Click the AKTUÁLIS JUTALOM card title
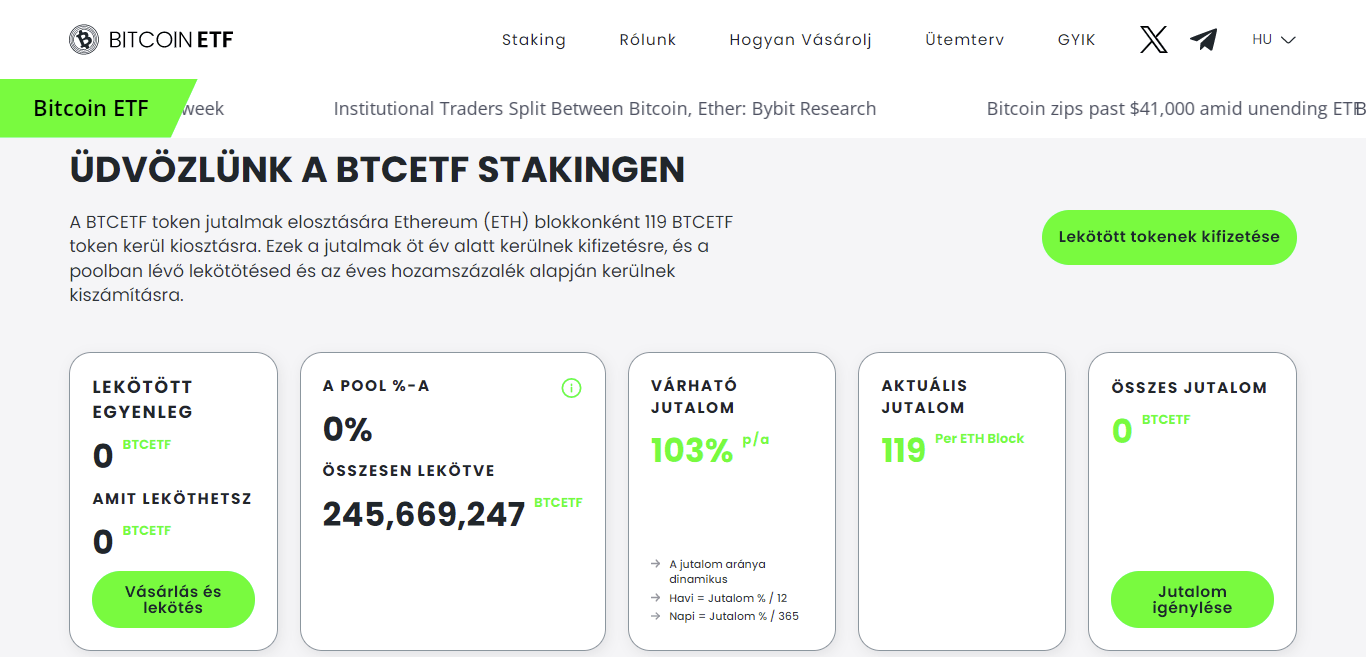This screenshot has height=657, width=1366. [924, 397]
